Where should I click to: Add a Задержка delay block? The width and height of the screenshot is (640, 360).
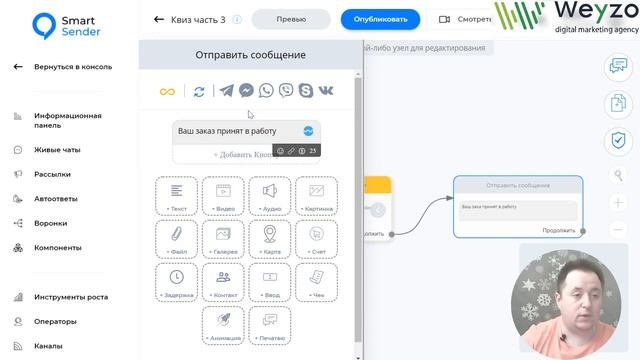point(176,282)
